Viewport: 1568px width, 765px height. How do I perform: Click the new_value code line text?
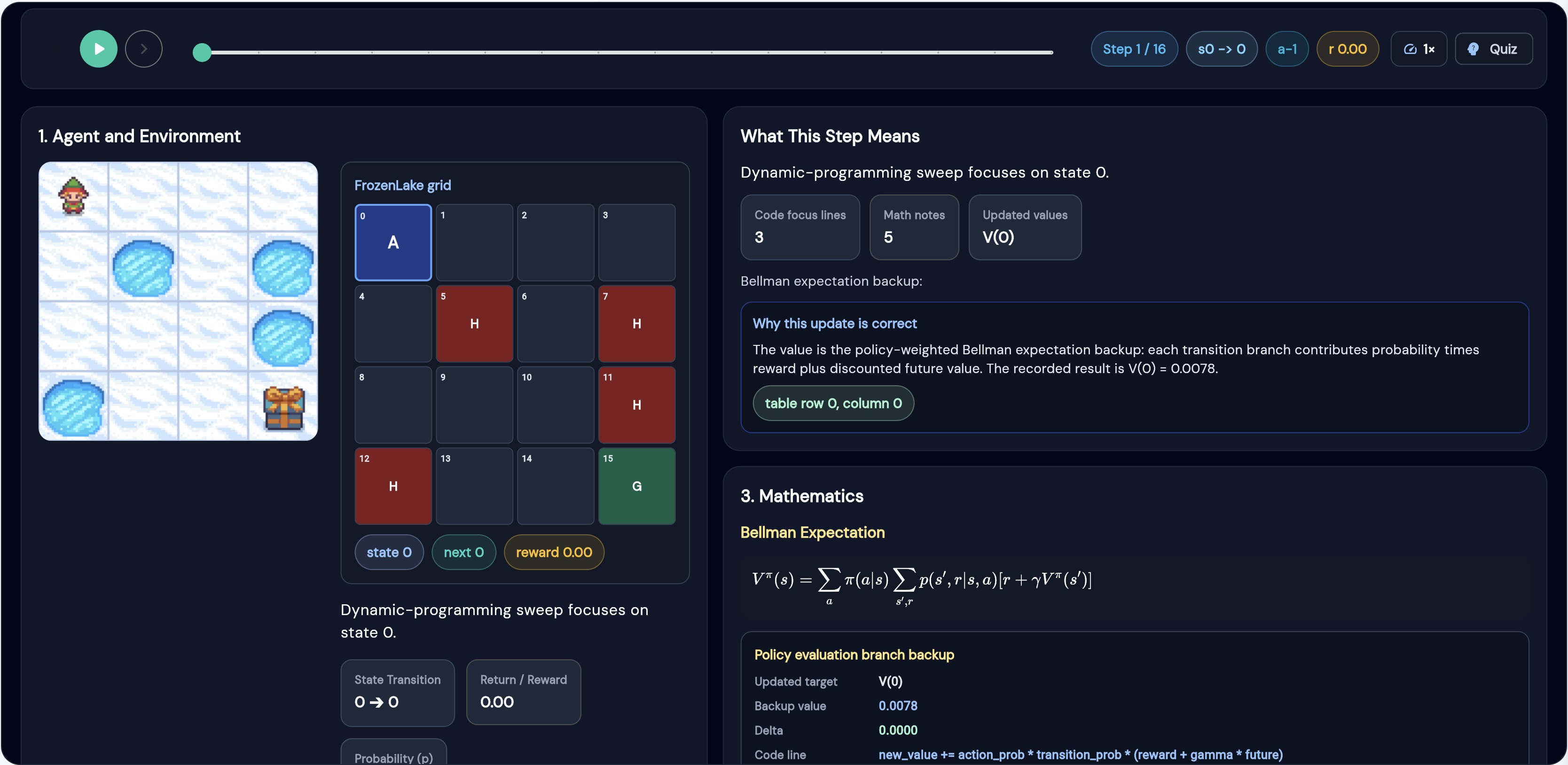tap(1080, 755)
